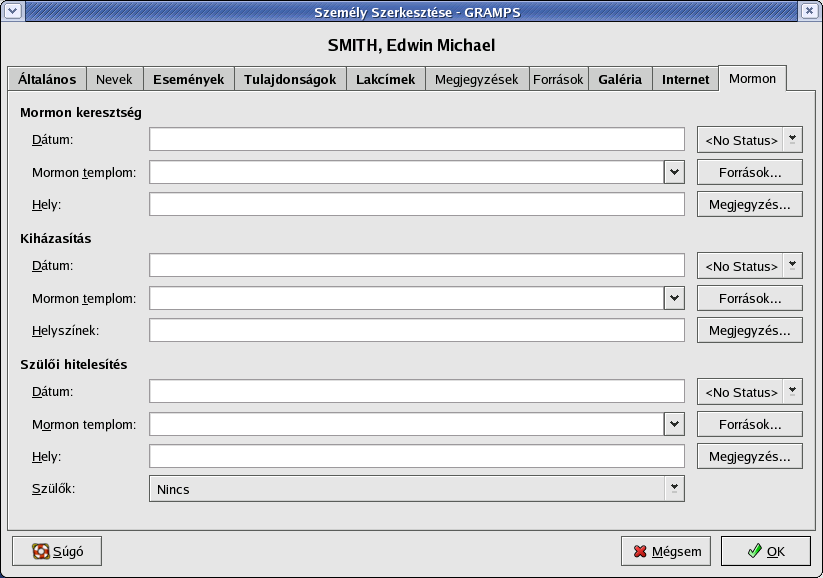Click Megjegyzés button under Kiházasítás

pos(749,330)
